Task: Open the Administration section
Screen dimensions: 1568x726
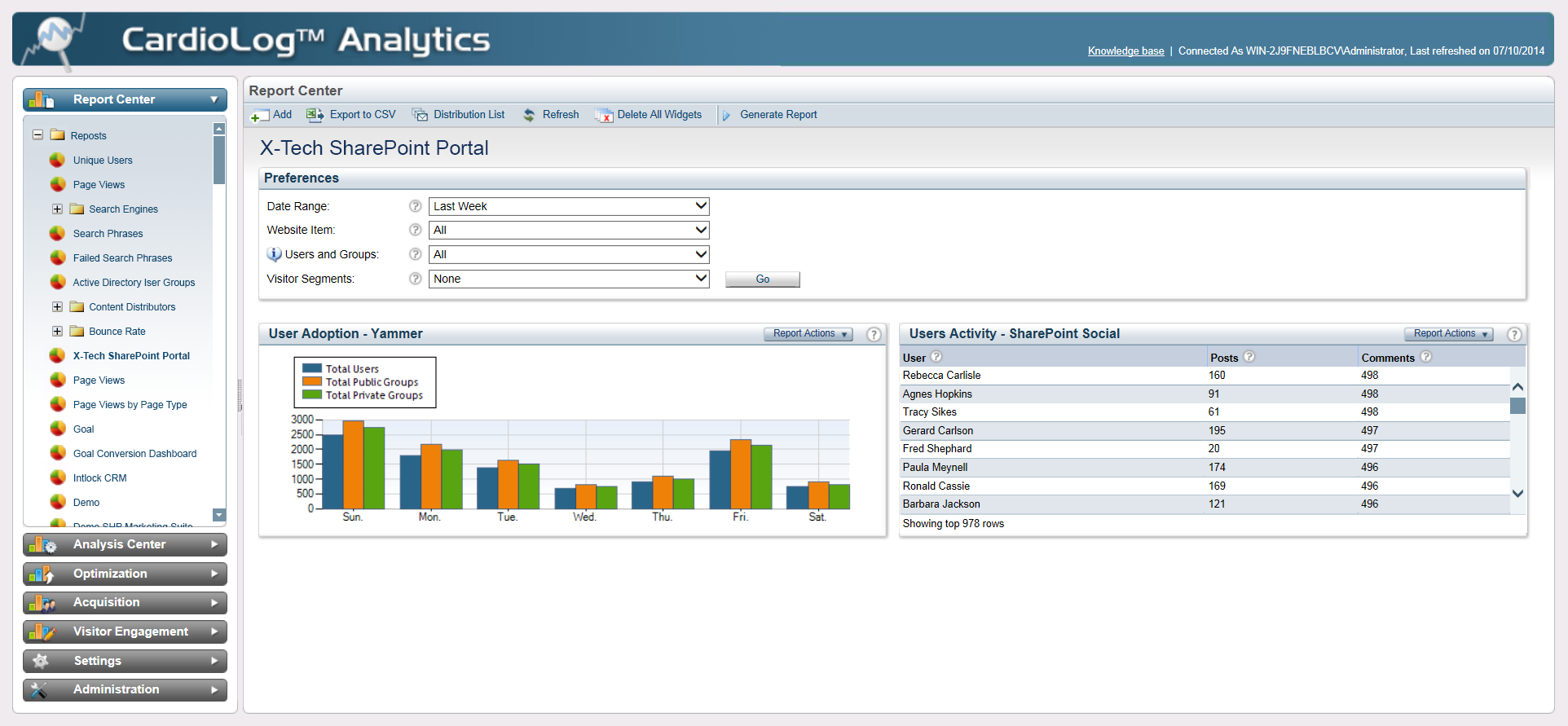Action: (125, 689)
